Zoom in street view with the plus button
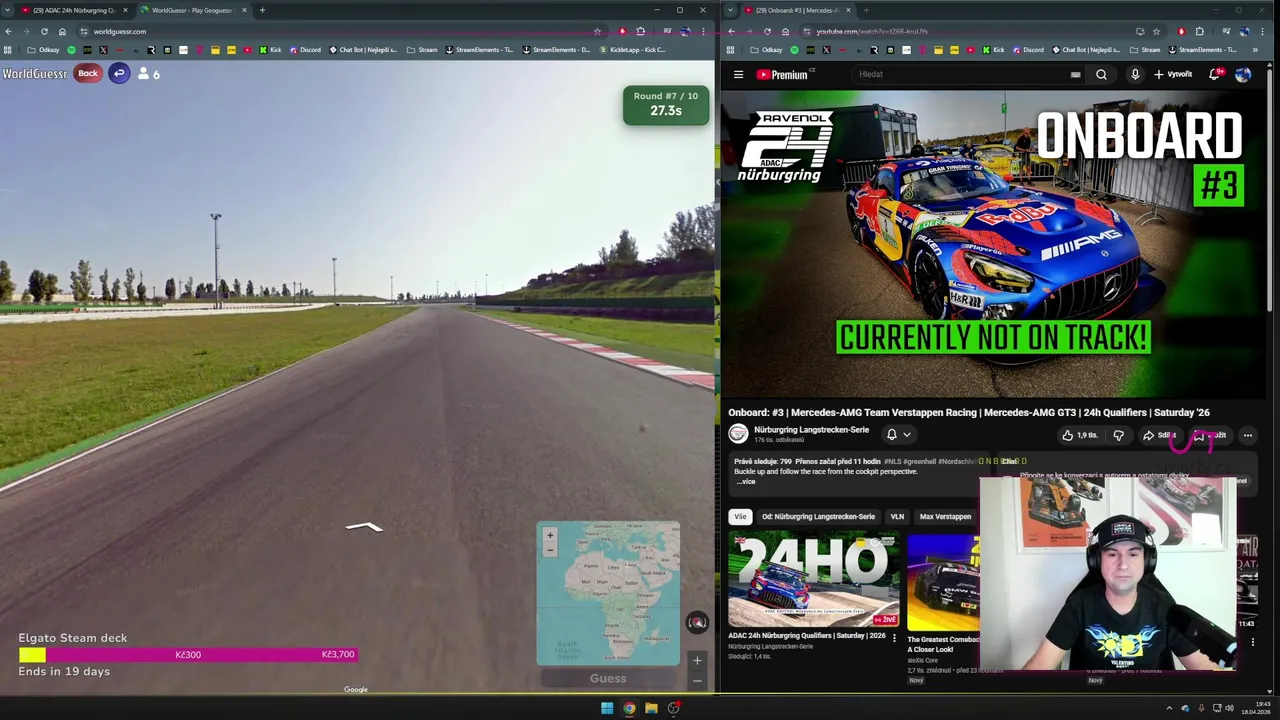 pos(697,660)
